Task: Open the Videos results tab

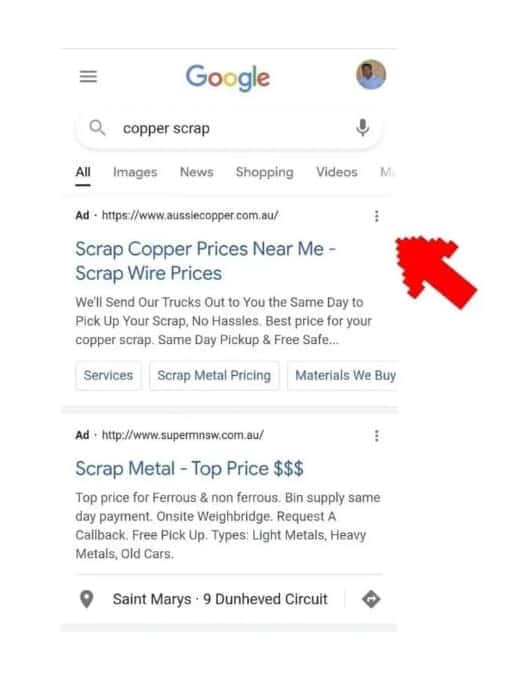Action: coord(337,172)
